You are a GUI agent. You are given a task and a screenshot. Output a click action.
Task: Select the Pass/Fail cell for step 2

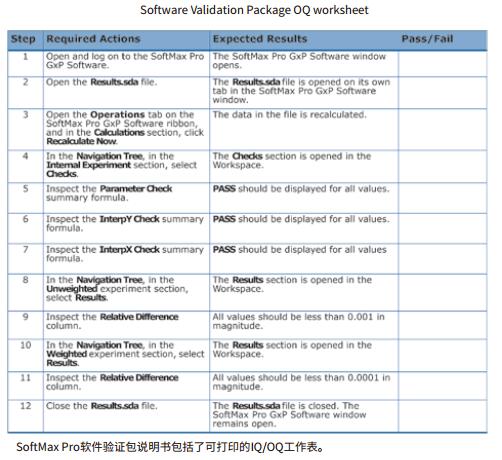pyautogui.click(x=443, y=92)
